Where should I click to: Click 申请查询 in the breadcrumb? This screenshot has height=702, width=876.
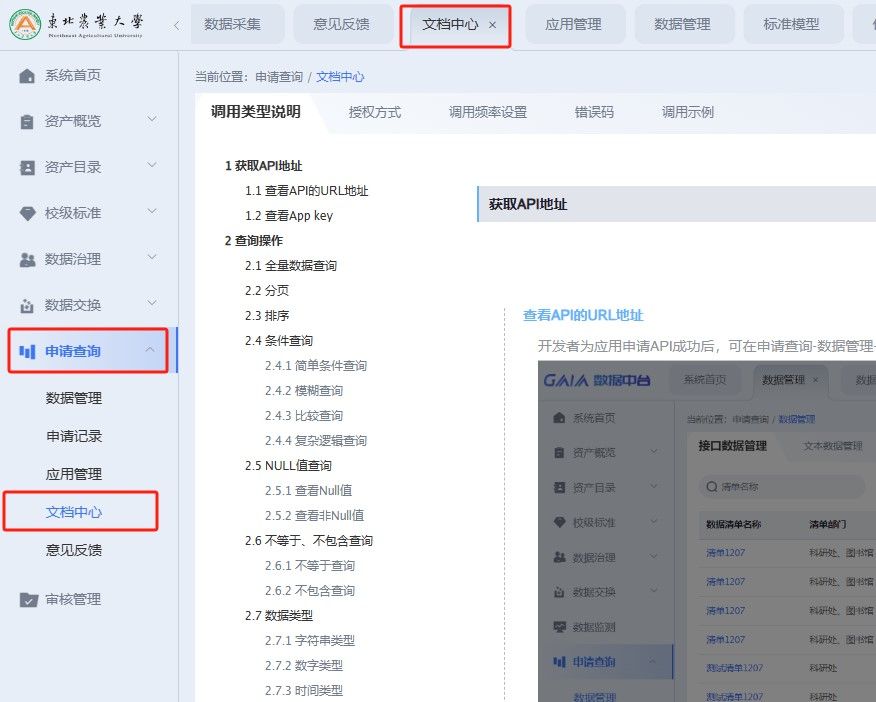(278, 77)
